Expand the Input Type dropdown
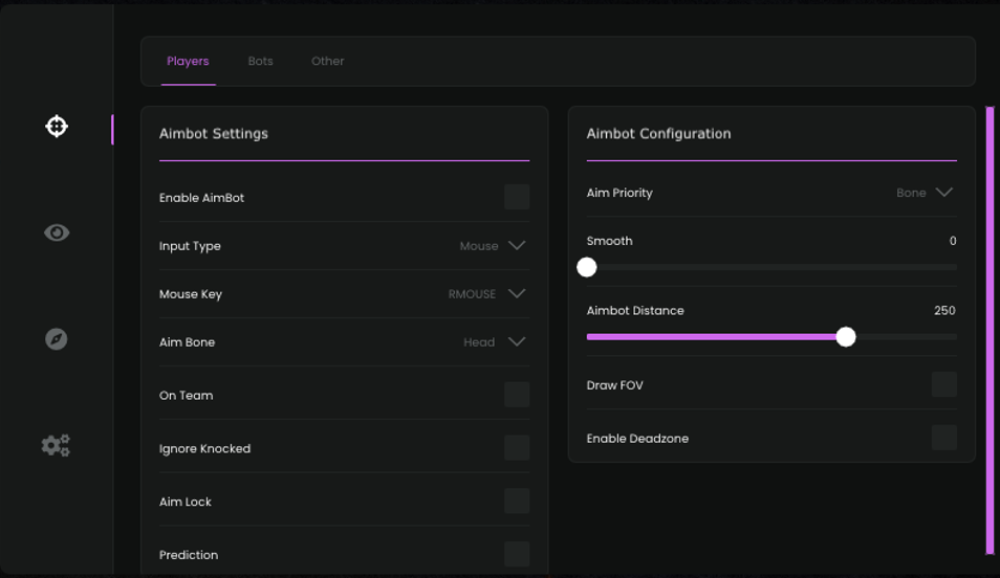 (516, 246)
